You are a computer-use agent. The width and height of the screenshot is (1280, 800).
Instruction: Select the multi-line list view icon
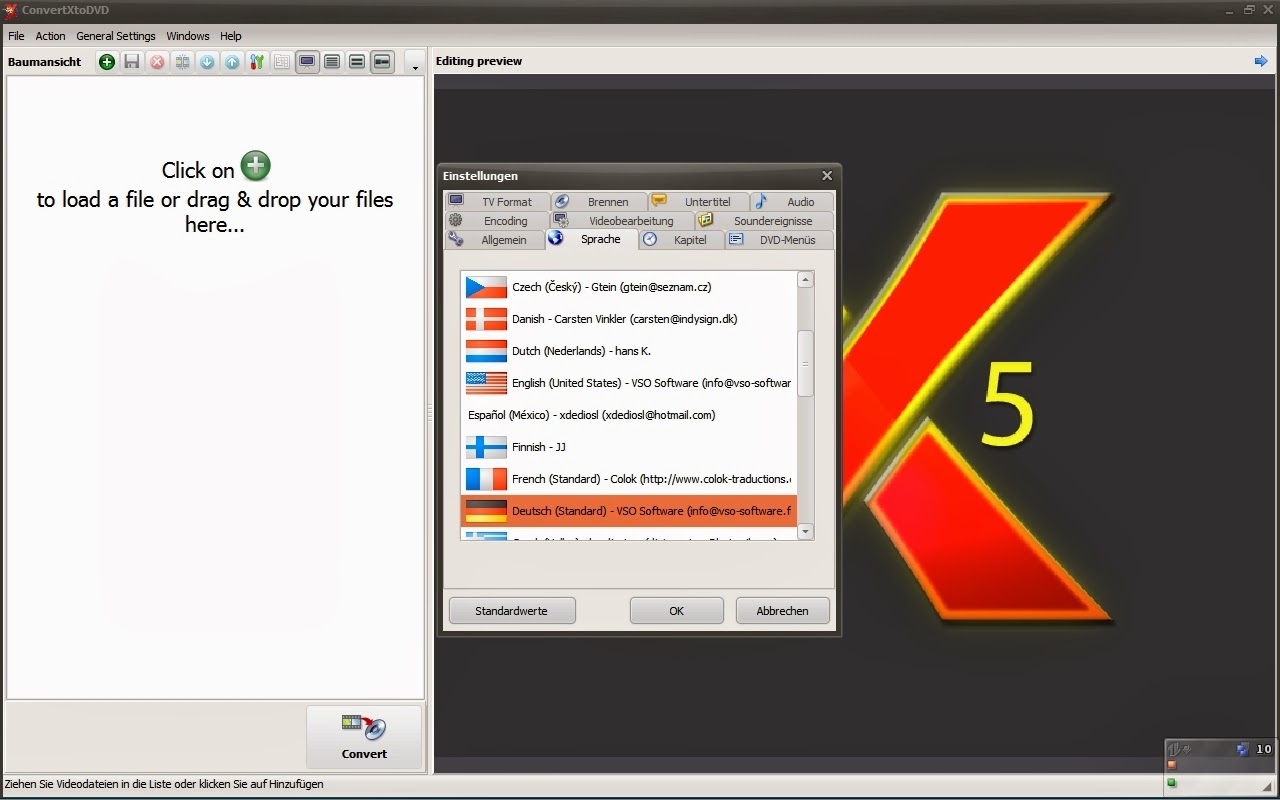point(332,62)
